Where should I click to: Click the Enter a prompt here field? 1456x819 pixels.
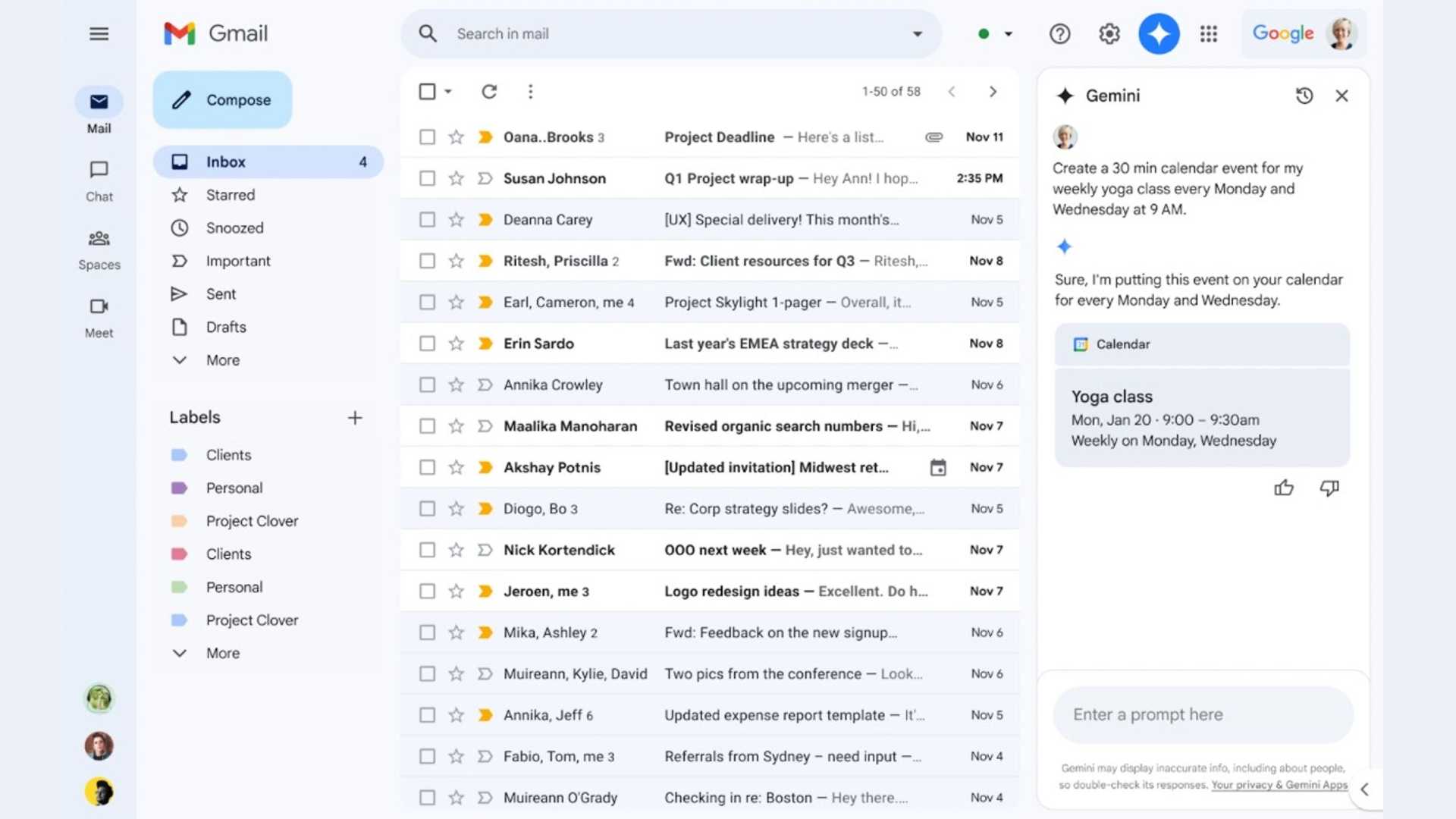(x=1202, y=714)
